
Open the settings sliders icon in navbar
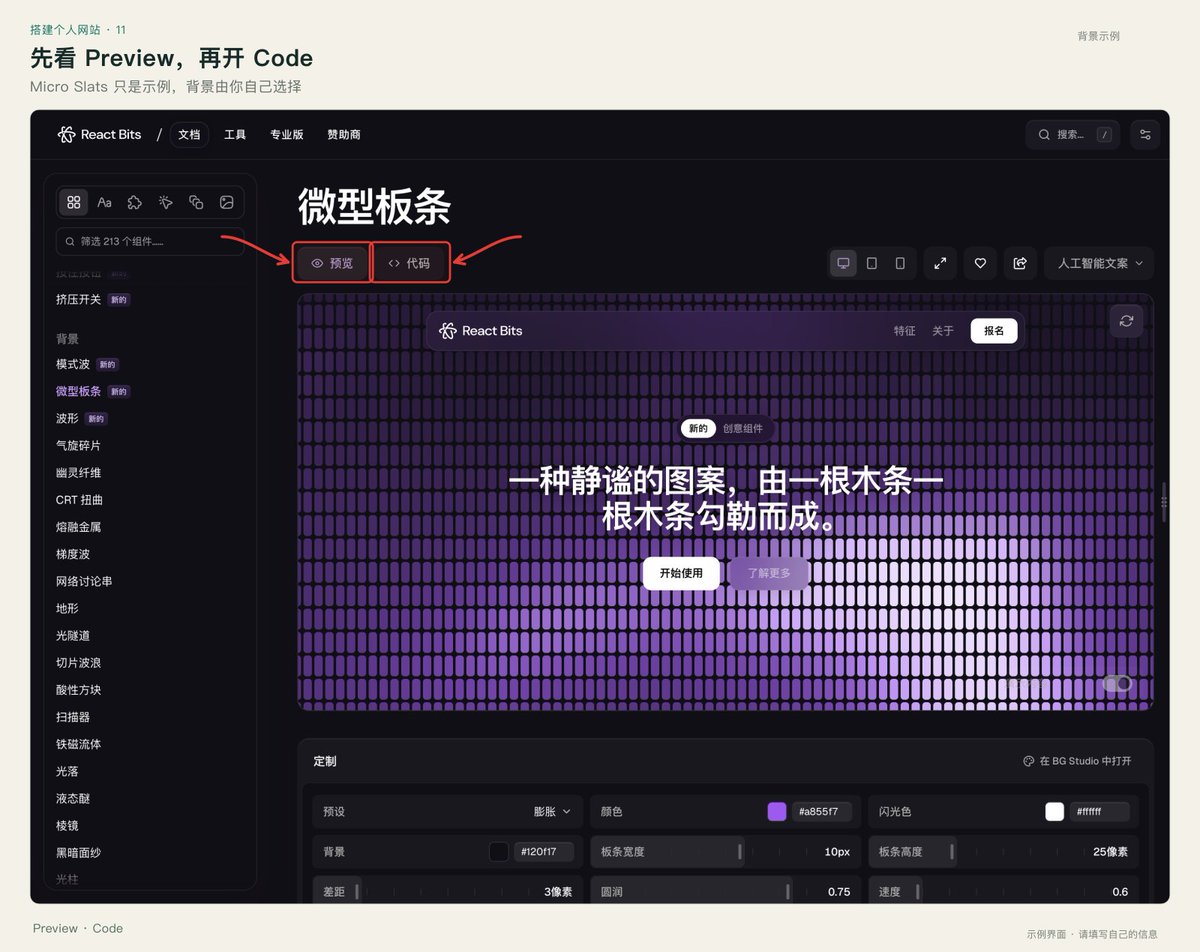tap(1145, 134)
